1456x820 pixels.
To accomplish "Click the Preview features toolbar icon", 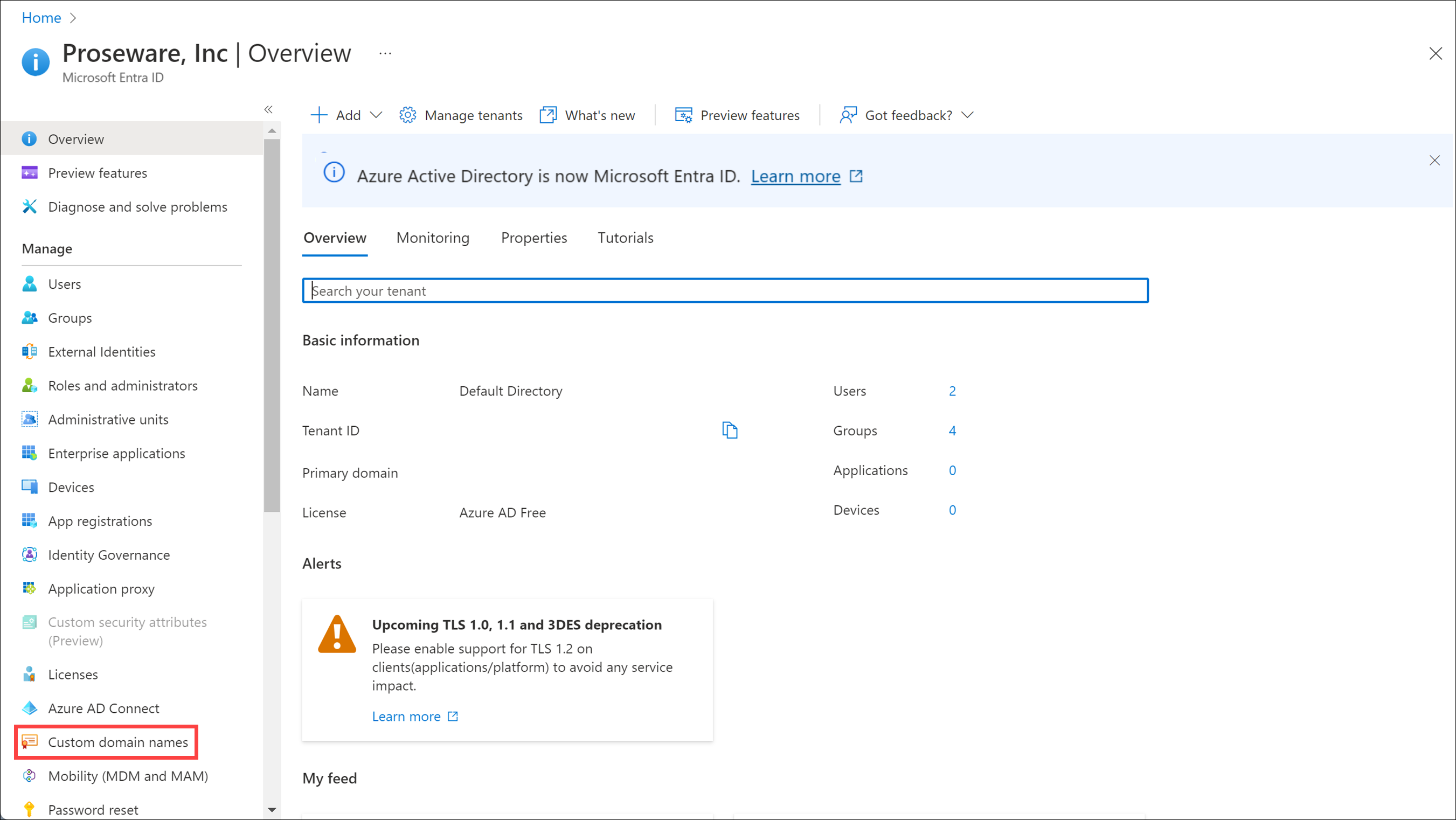I will [x=683, y=115].
